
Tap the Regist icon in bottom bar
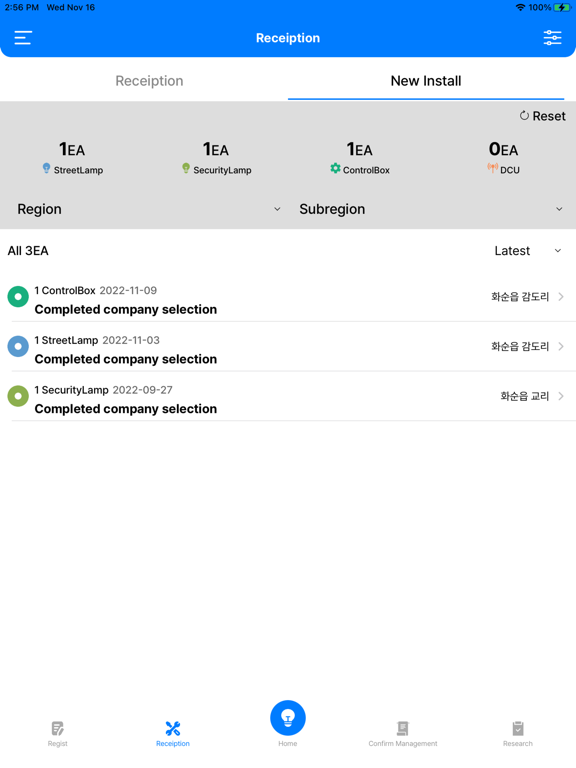coord(57,733)
